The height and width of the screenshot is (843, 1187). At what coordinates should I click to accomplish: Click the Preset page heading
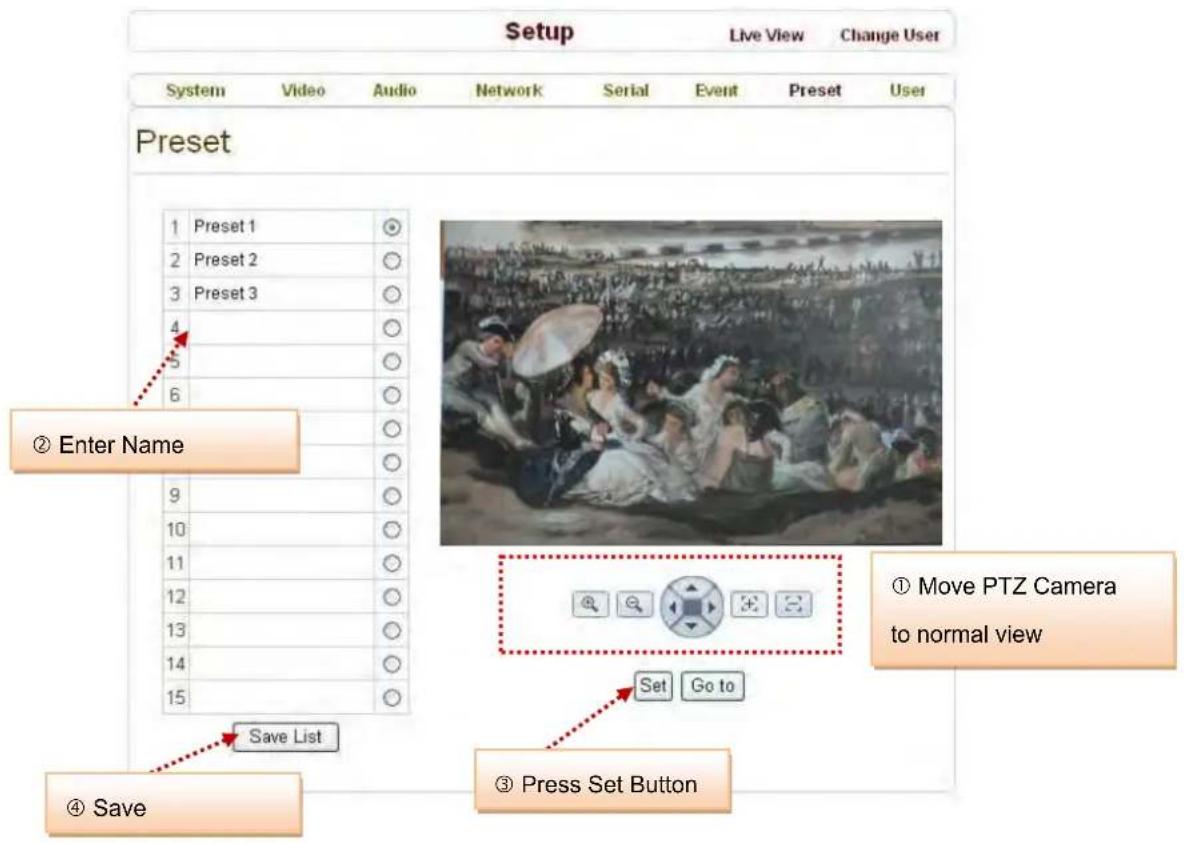click(182, 142)
